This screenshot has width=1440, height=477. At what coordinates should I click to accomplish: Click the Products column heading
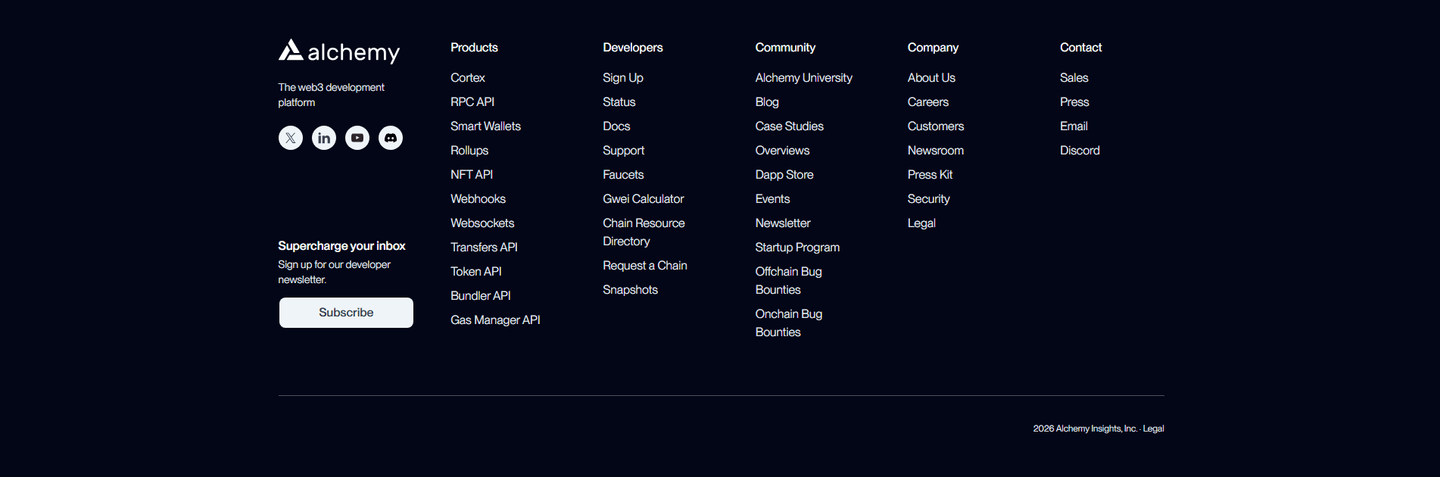pos(474,47)
